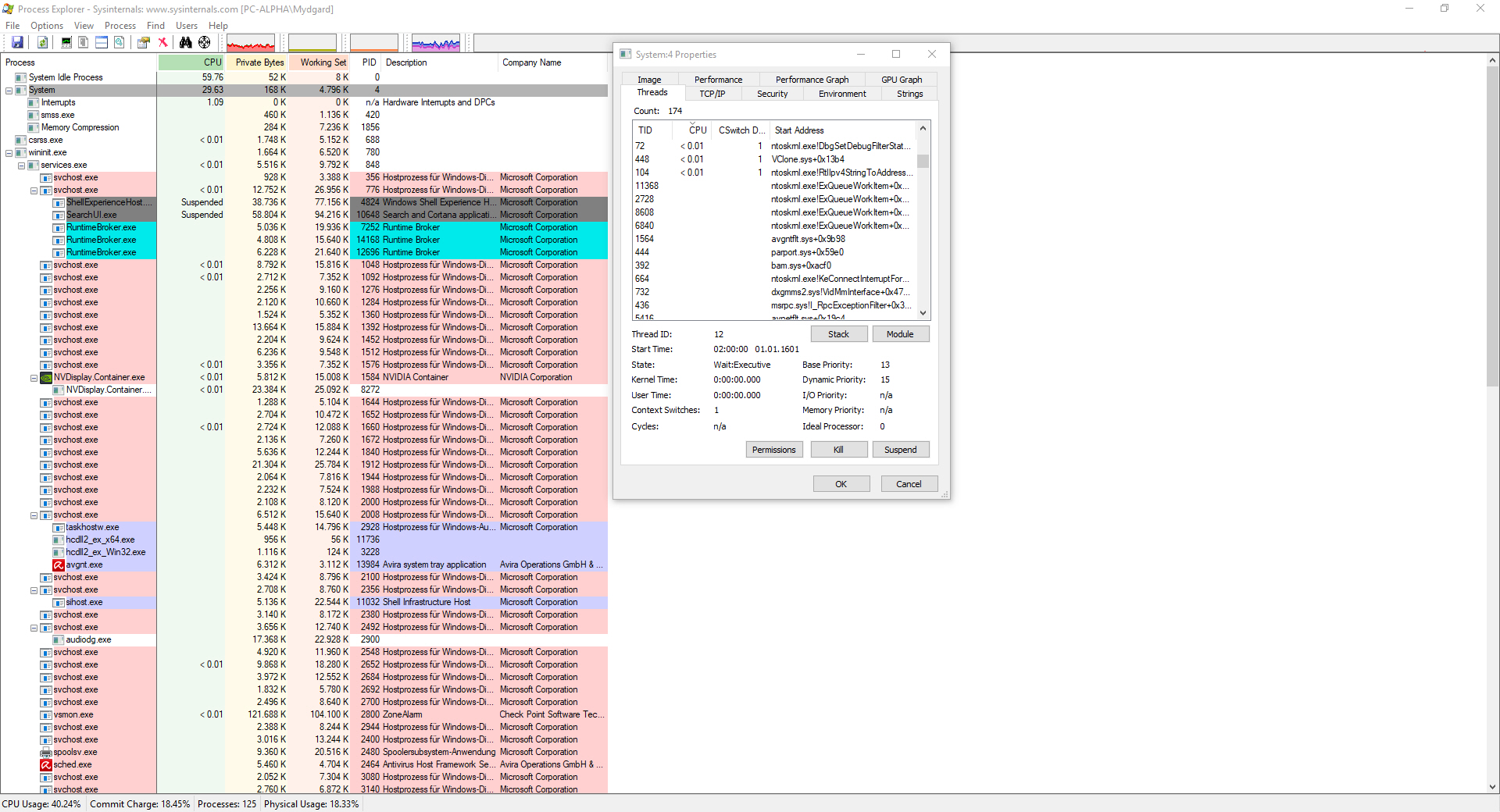Click the icon beside csrss.exe
The width and height of the screenshot is (1500, 812).
[21, 140]
